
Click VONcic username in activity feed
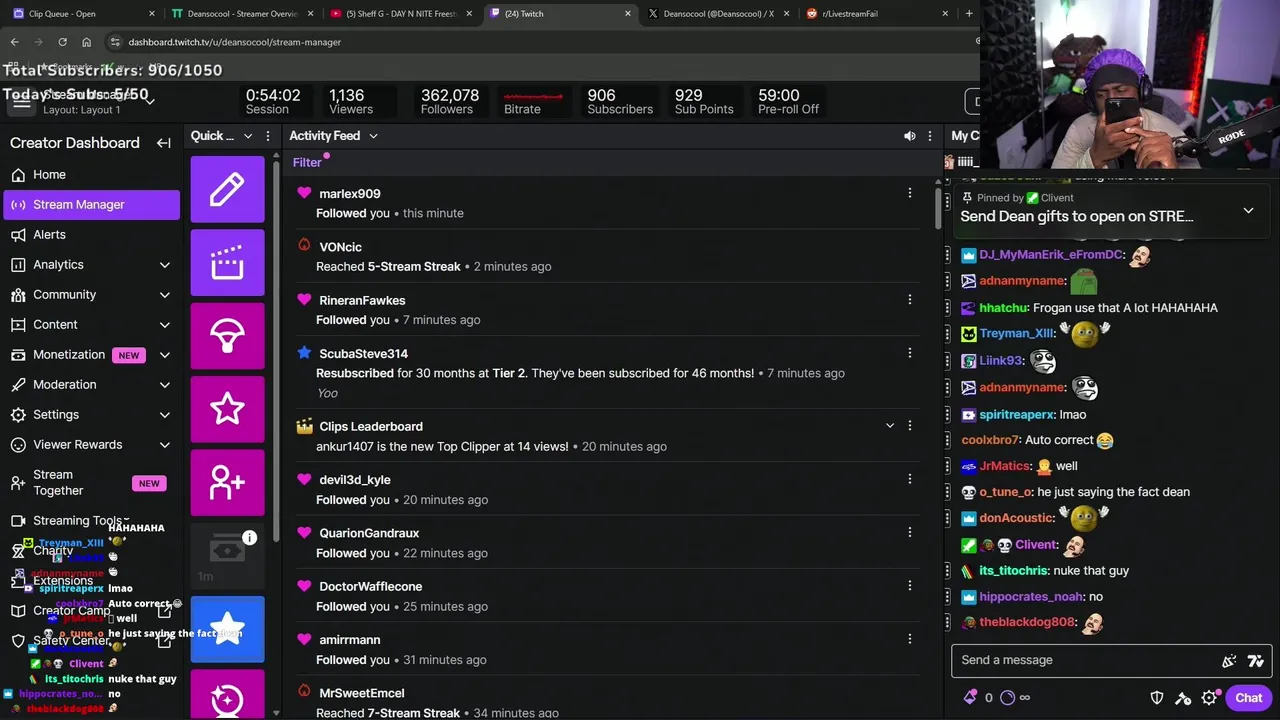point(340,247)
